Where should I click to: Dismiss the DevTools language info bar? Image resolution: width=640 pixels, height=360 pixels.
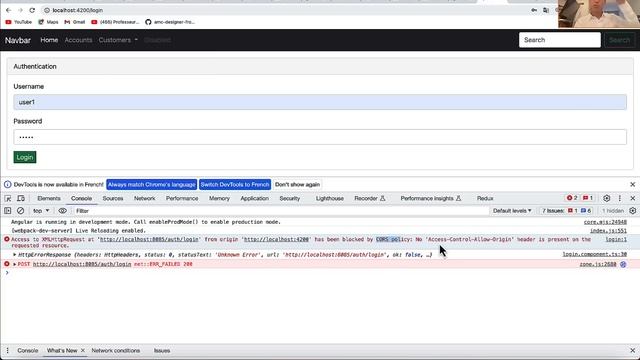coord(633,184)
